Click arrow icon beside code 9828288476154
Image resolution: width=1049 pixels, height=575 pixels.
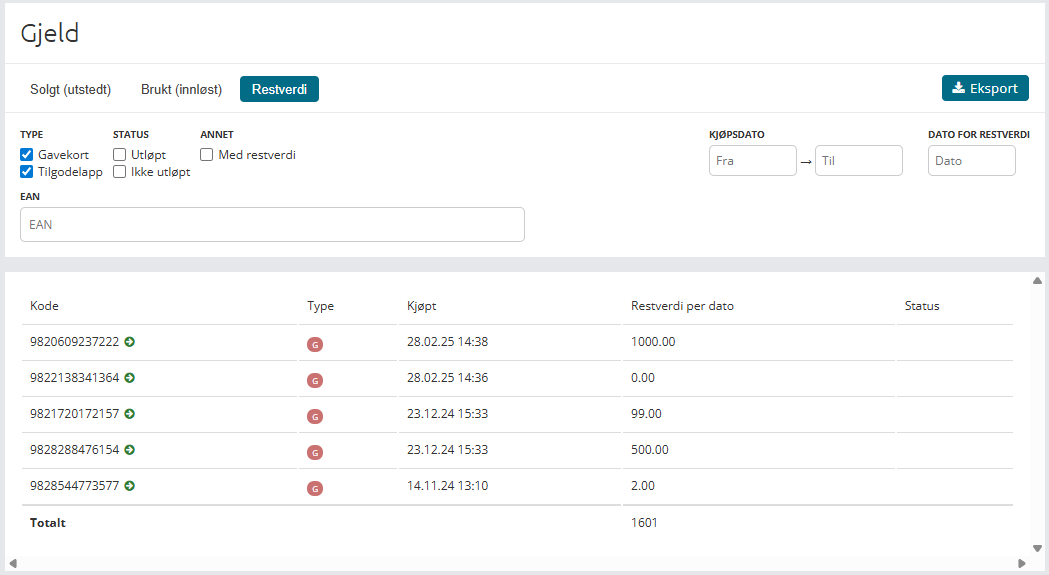coord(130,450)
